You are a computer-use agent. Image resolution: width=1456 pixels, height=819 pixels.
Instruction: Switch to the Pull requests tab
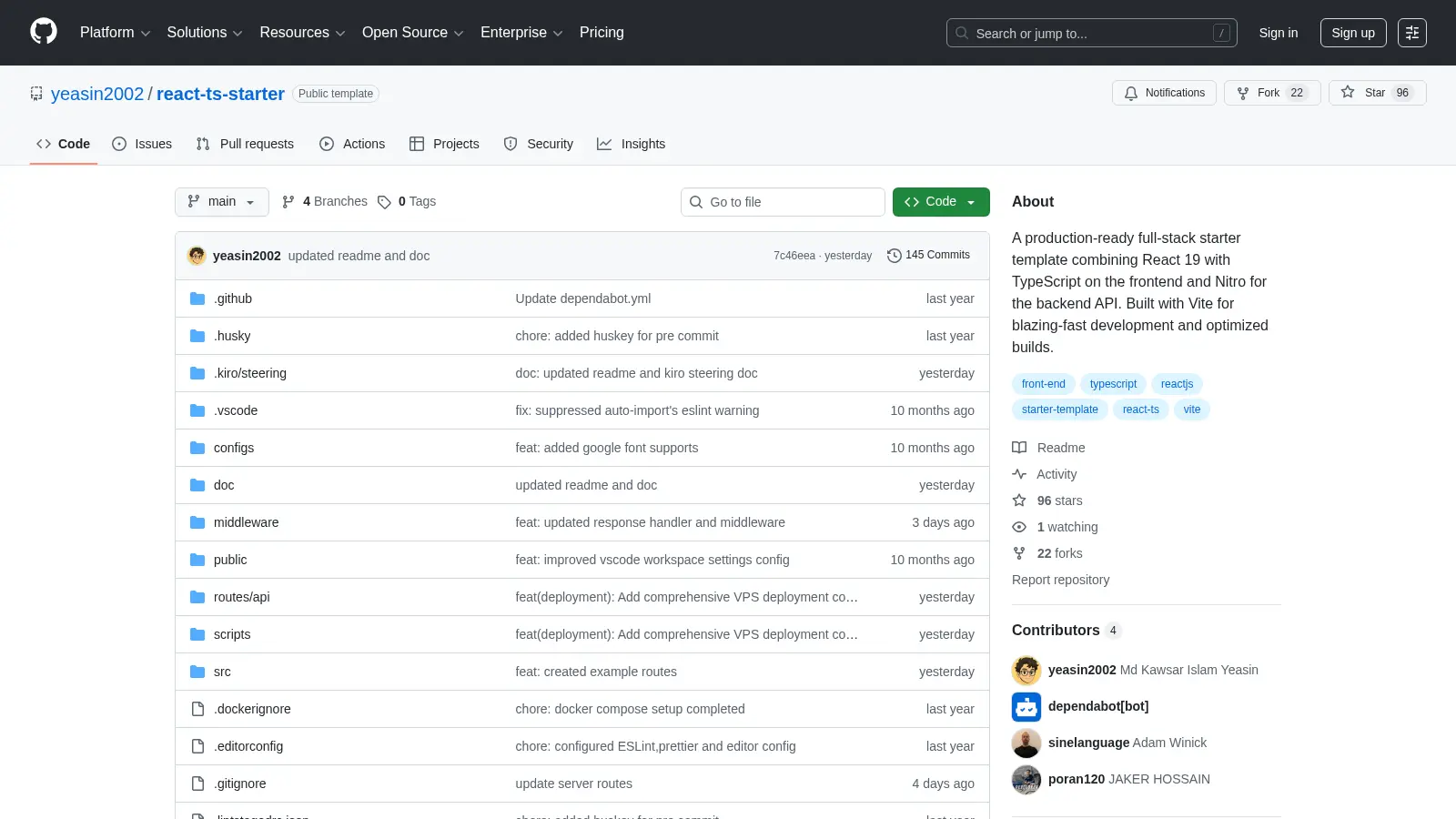(245, 144)
